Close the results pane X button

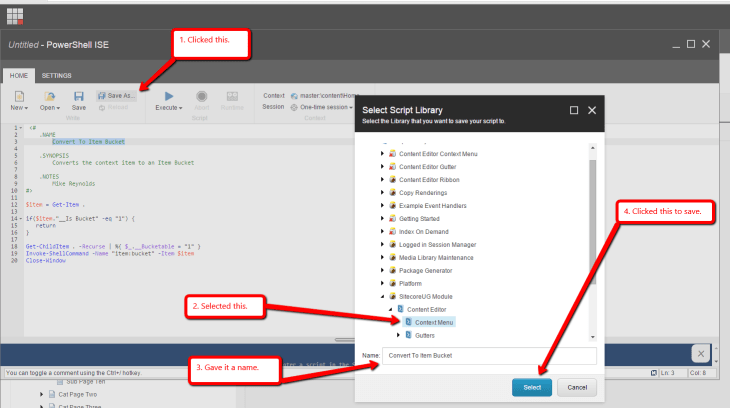click(701, 354)
